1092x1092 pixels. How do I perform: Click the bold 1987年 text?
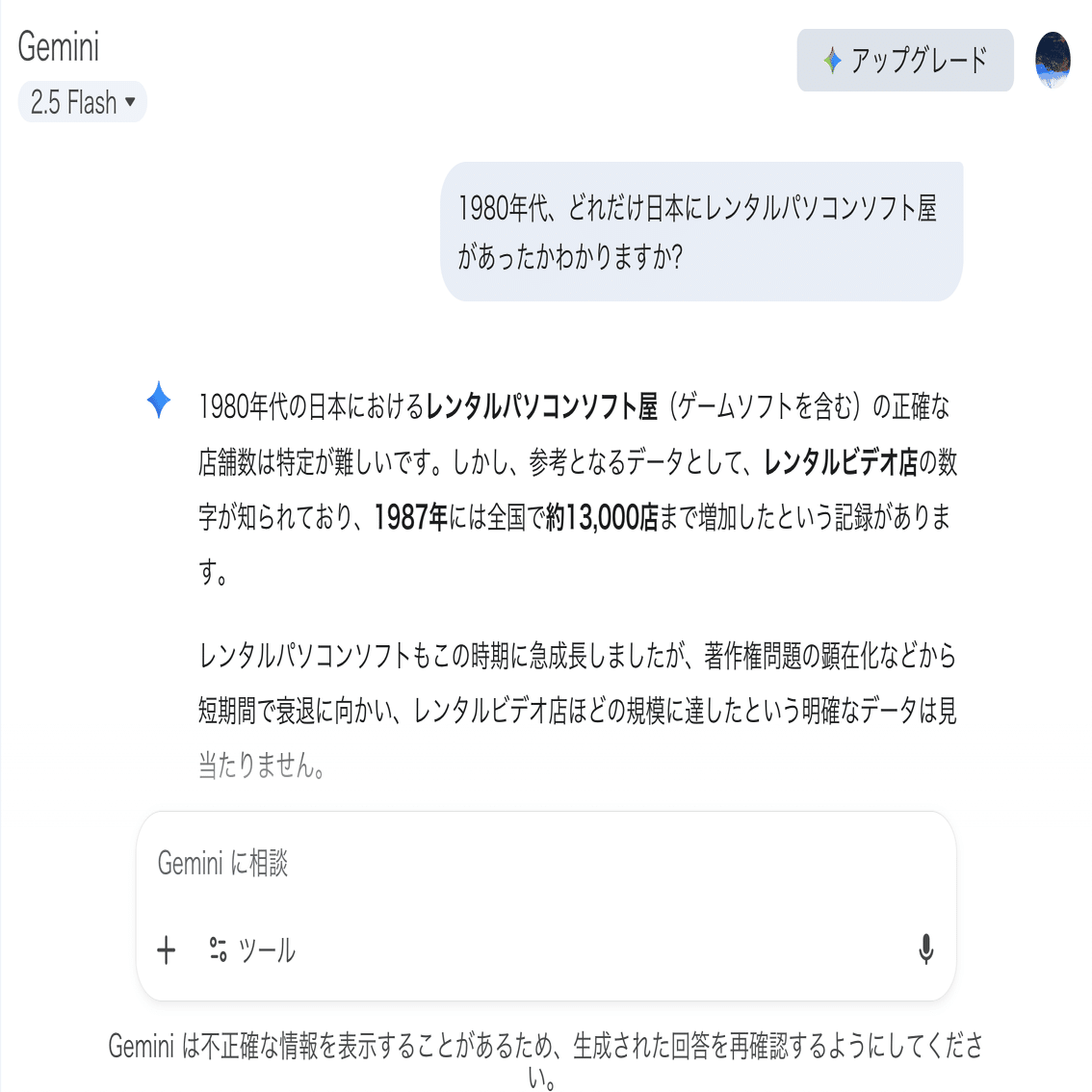tap(411, 517)
